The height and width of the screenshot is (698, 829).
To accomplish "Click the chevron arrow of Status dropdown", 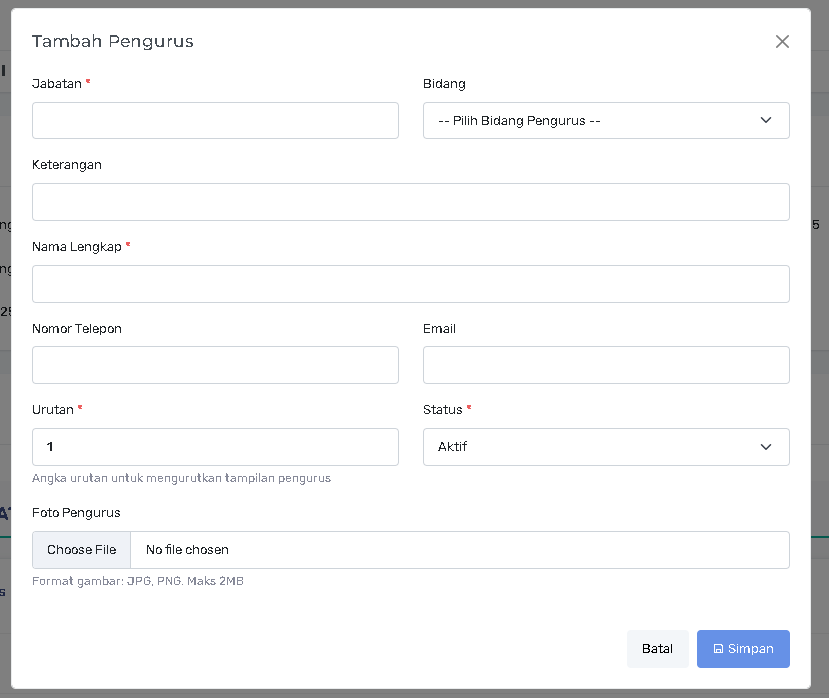I will point(766,447).
